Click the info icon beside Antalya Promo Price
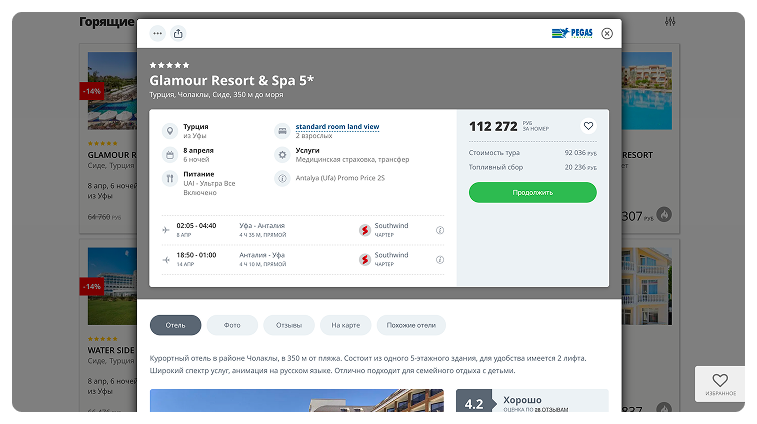This screenshot has width=757, height=424. point(282,179)
